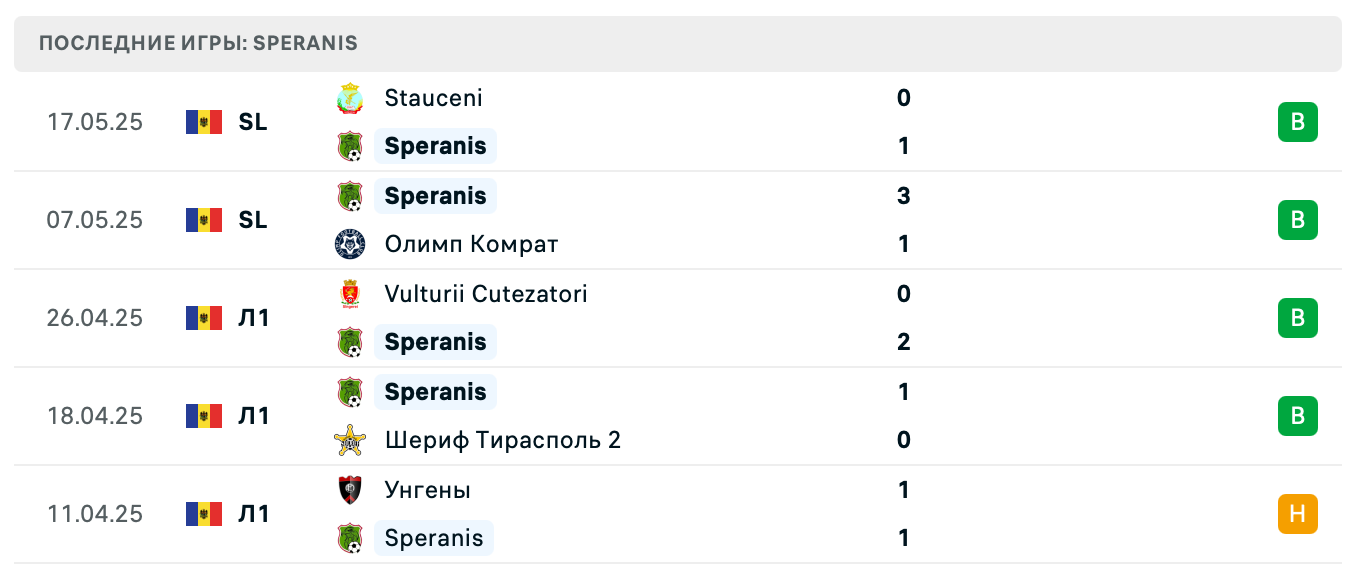Open the Stauceni team link
Image resolution: width=1356 pixels, height=580 pixels.
tap(433, 98)
